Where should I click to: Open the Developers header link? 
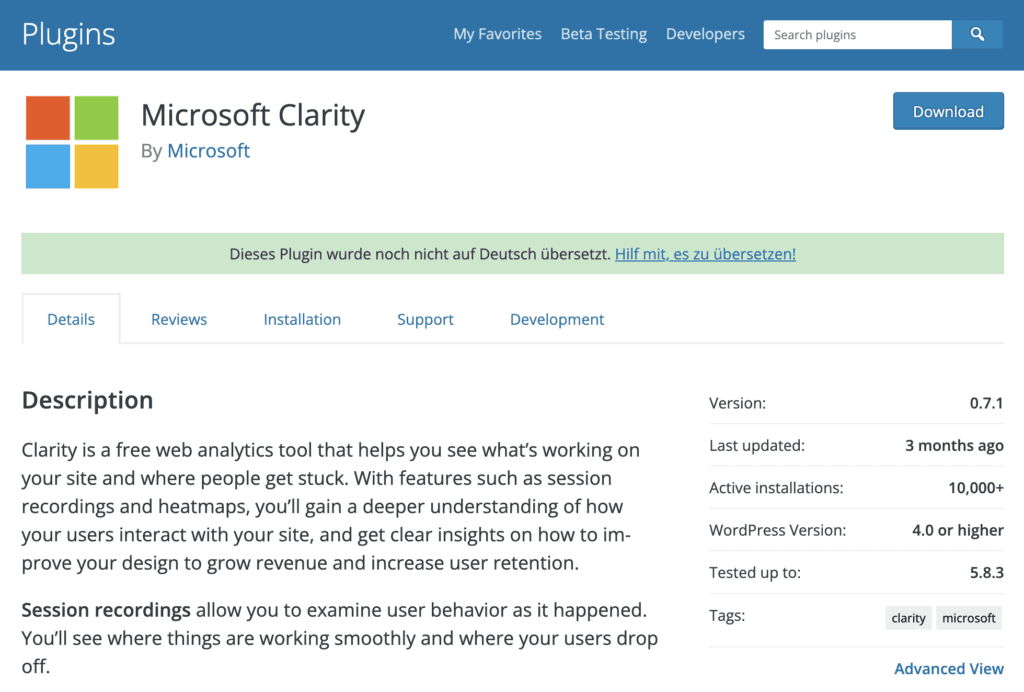[705, 34]
